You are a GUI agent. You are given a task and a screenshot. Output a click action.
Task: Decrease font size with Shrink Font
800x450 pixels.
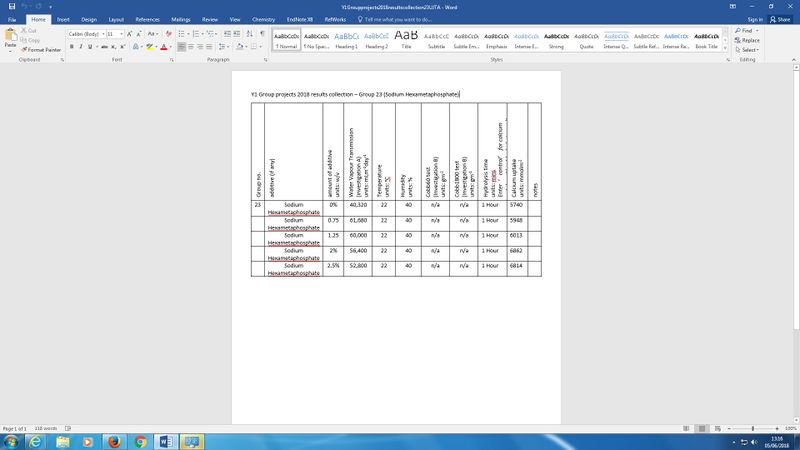coord(139,34)
